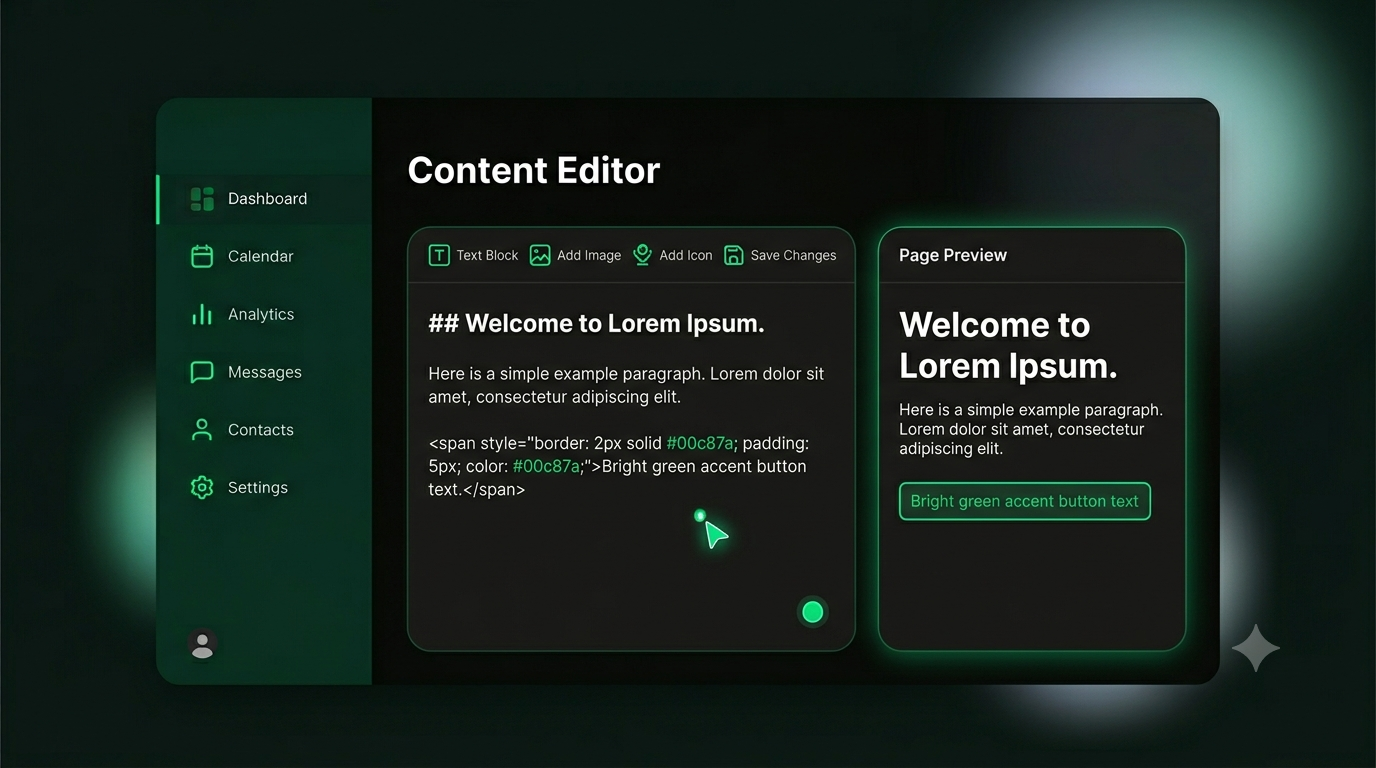Click the '## Welcome to Lorem Ipsum.' editor line
The width and height of the screenshot is (1376, 768).
point(597,324)
